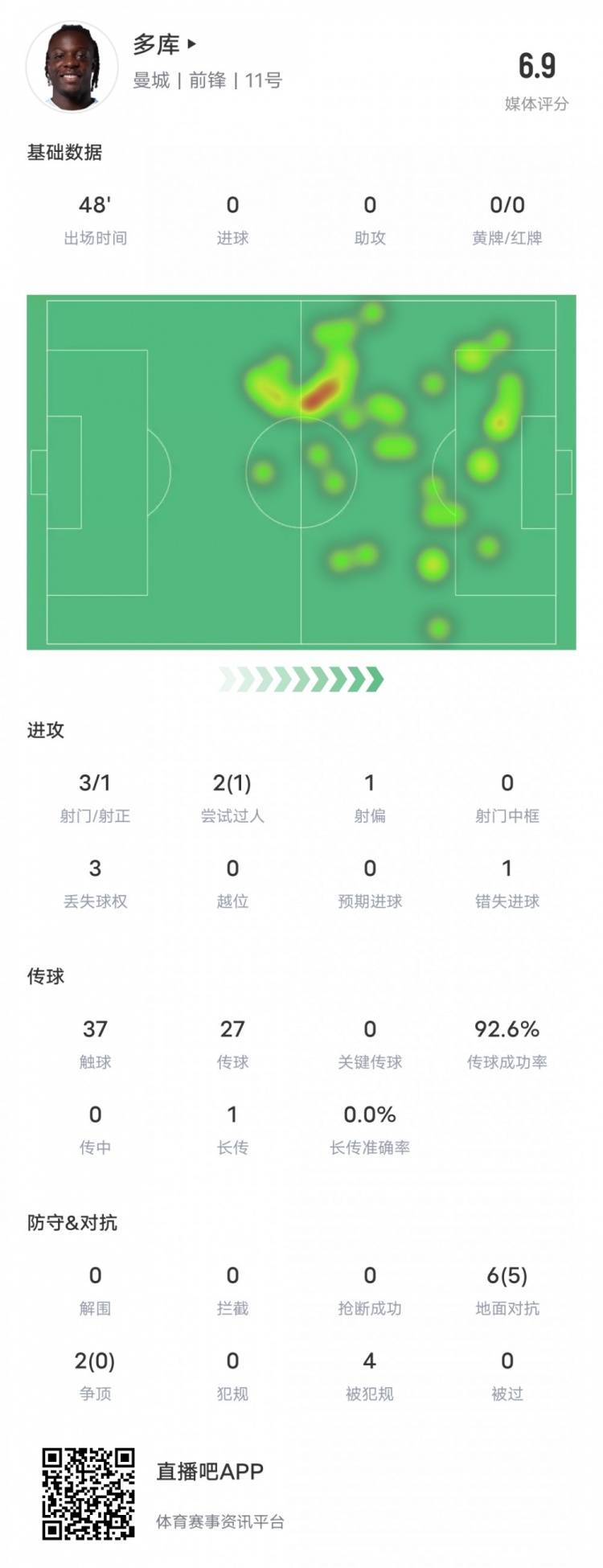
Task: Click the player avatar photo
Action: (x=72, y=68)
